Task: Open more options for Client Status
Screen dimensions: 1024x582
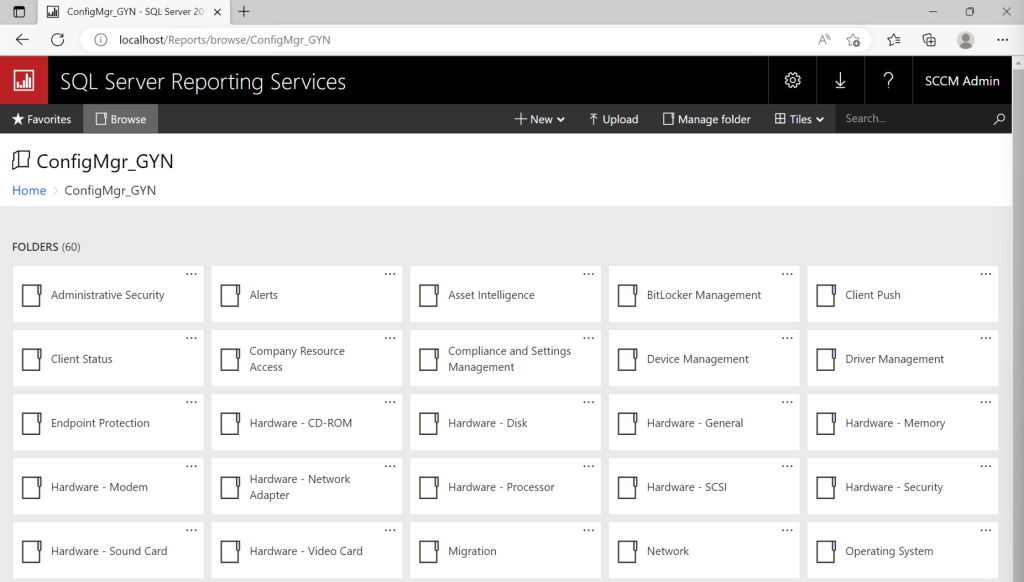Action: [x=191, y=338]
